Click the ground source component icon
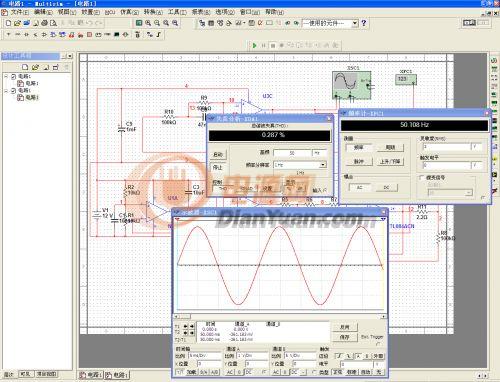The height and width of the screenshot is (382, 500). point(9,34)
